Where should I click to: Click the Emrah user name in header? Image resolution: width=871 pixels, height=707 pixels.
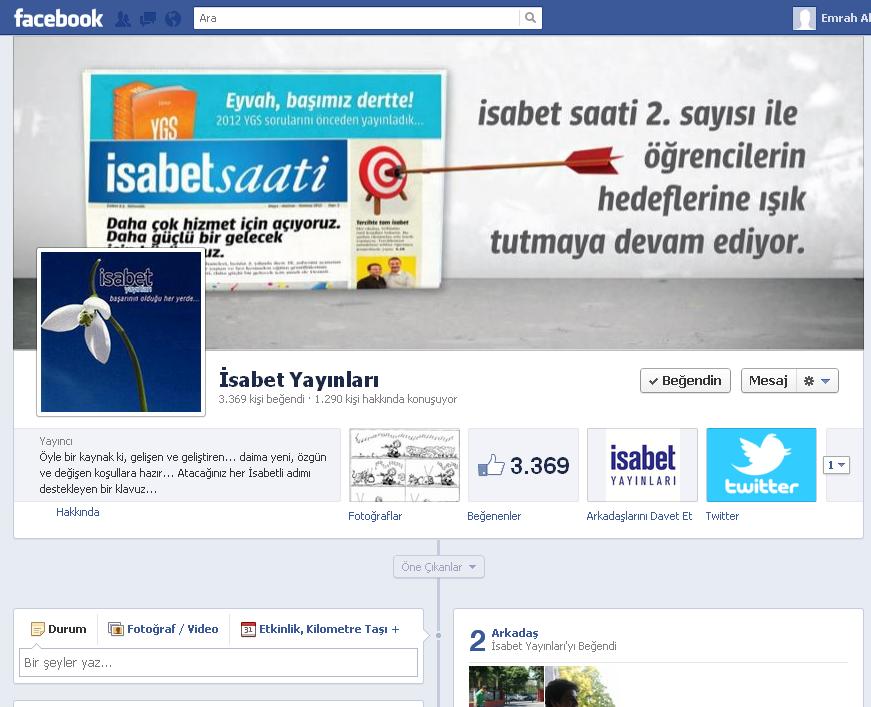coord(845,18)
